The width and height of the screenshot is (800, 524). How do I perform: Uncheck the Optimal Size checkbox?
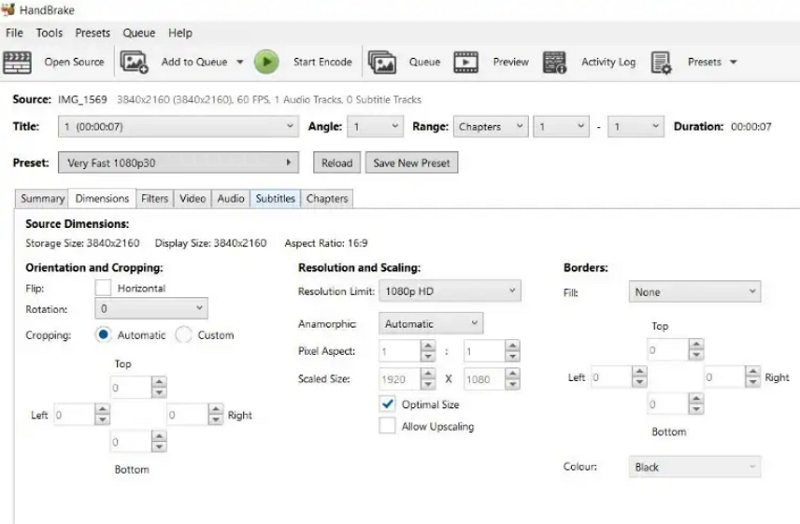click(x=387, y=404)
